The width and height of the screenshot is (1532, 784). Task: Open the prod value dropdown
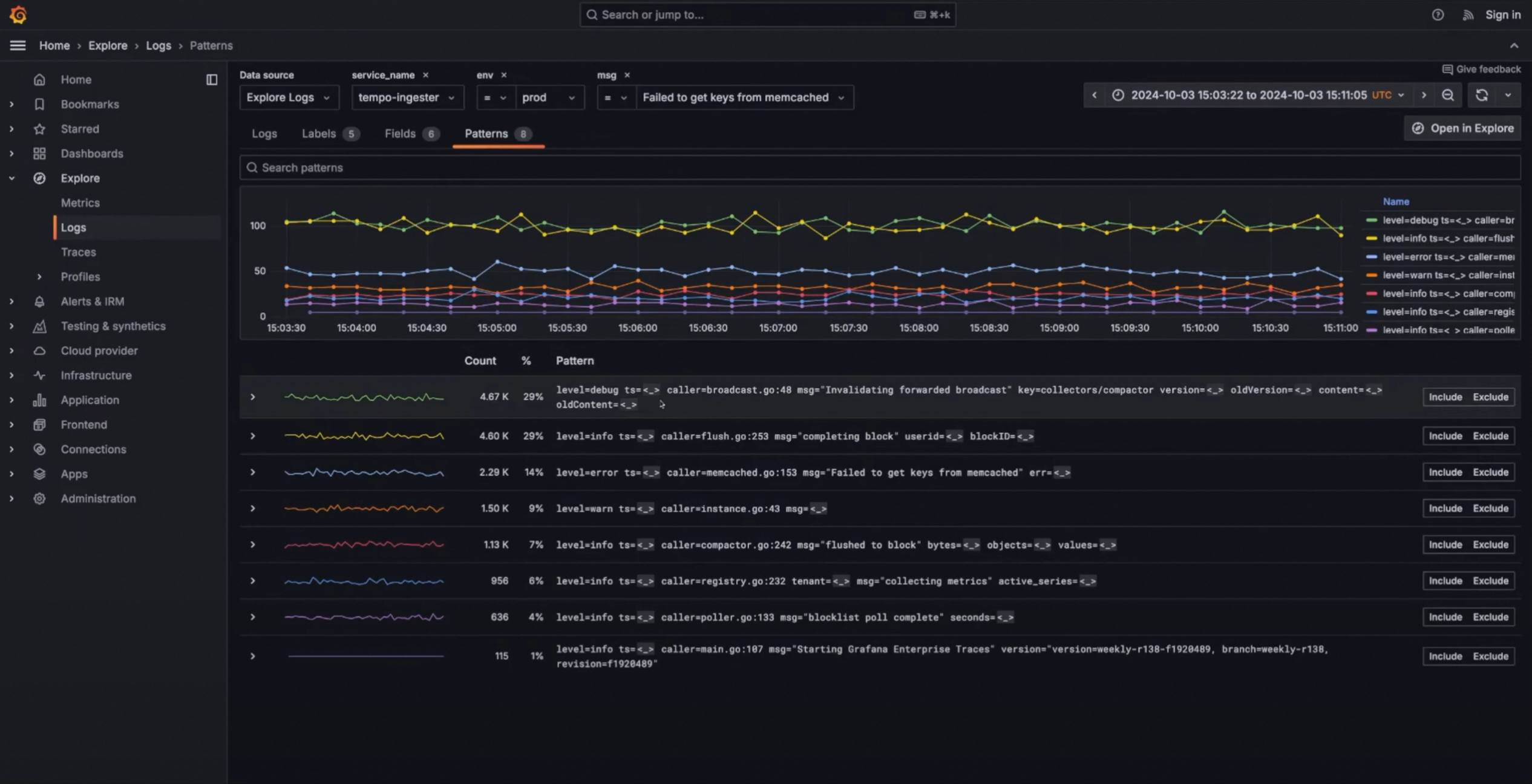click(550, 97)
